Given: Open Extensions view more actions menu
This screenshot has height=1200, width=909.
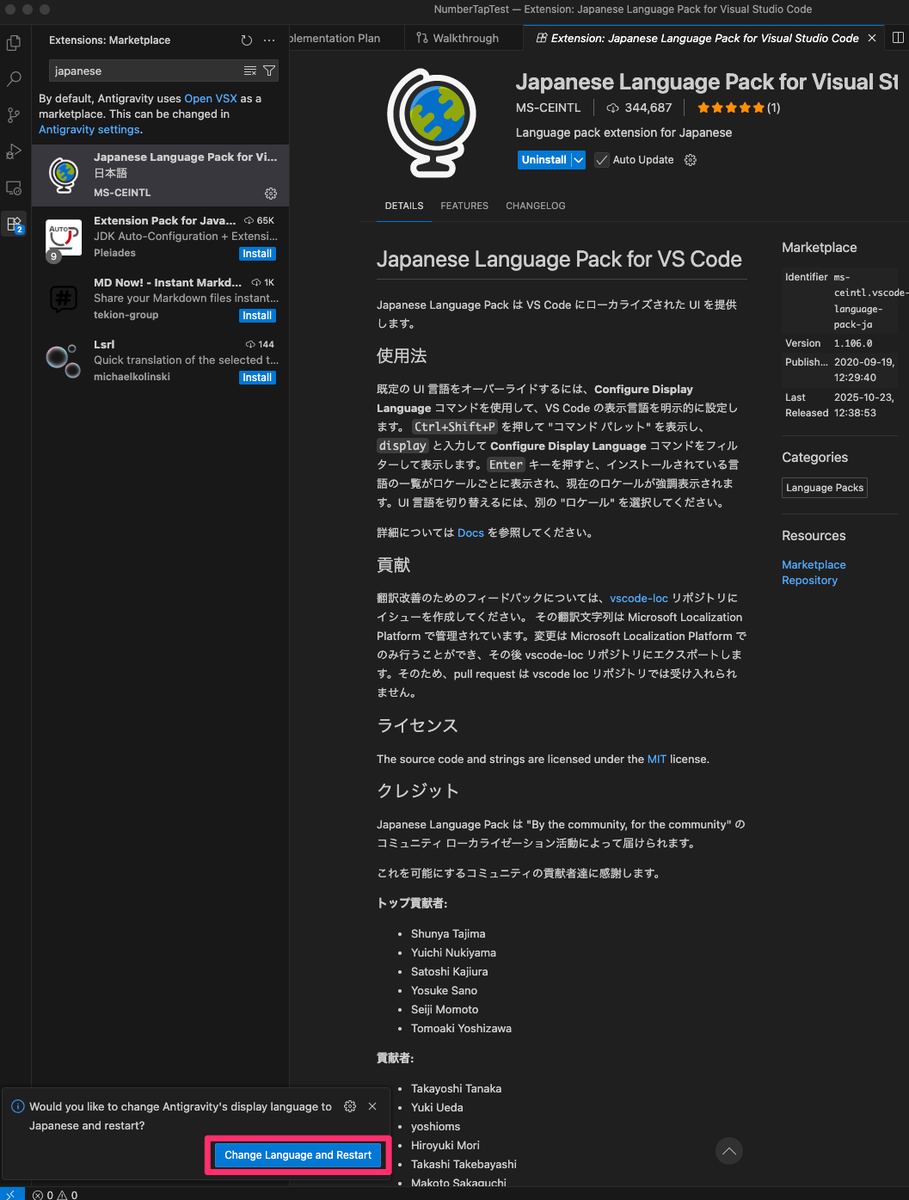Looking at the screenshot, I should pos(269,40).
